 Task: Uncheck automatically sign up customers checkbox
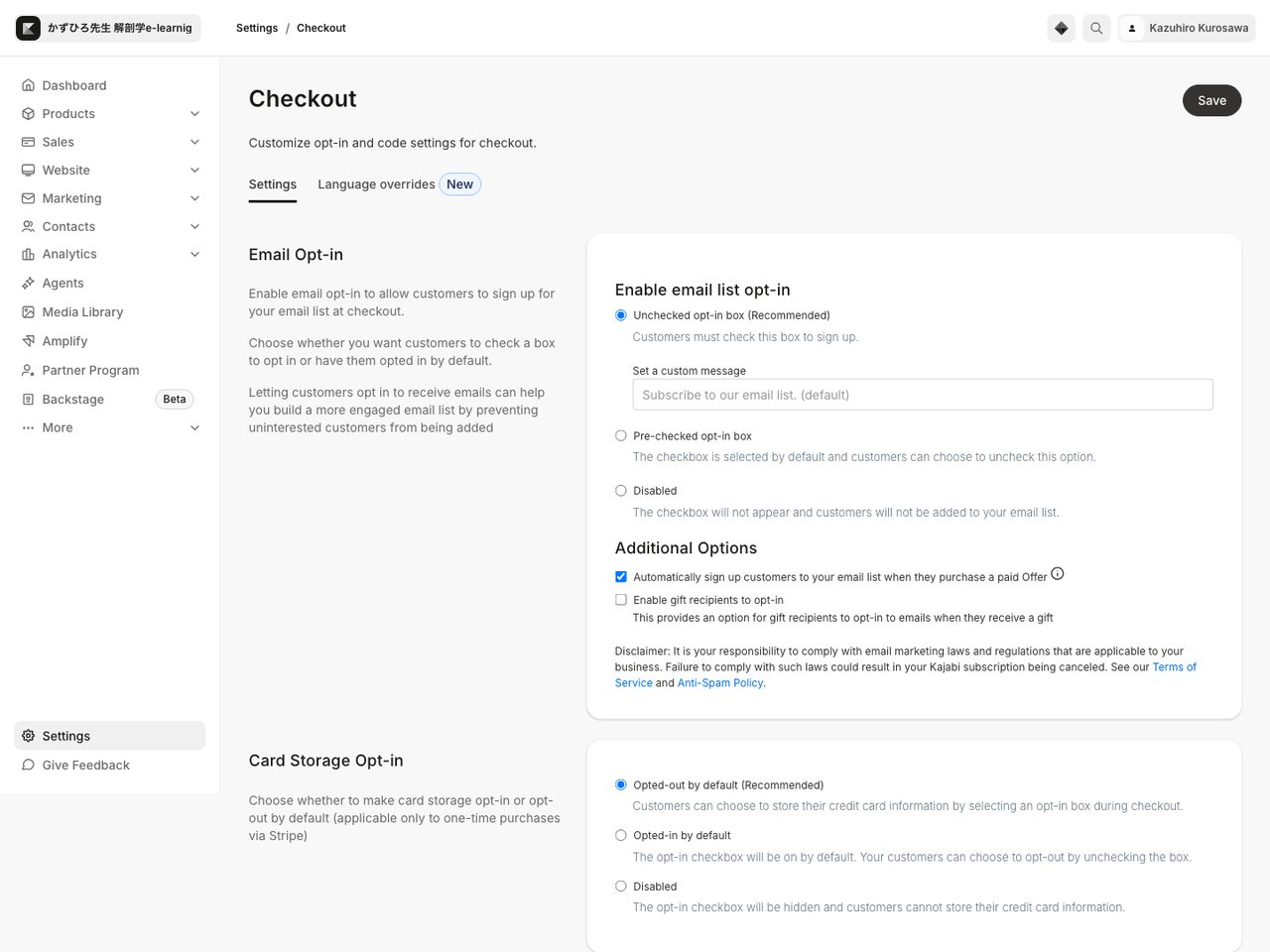pyautogui.click(x=621, y=576)
